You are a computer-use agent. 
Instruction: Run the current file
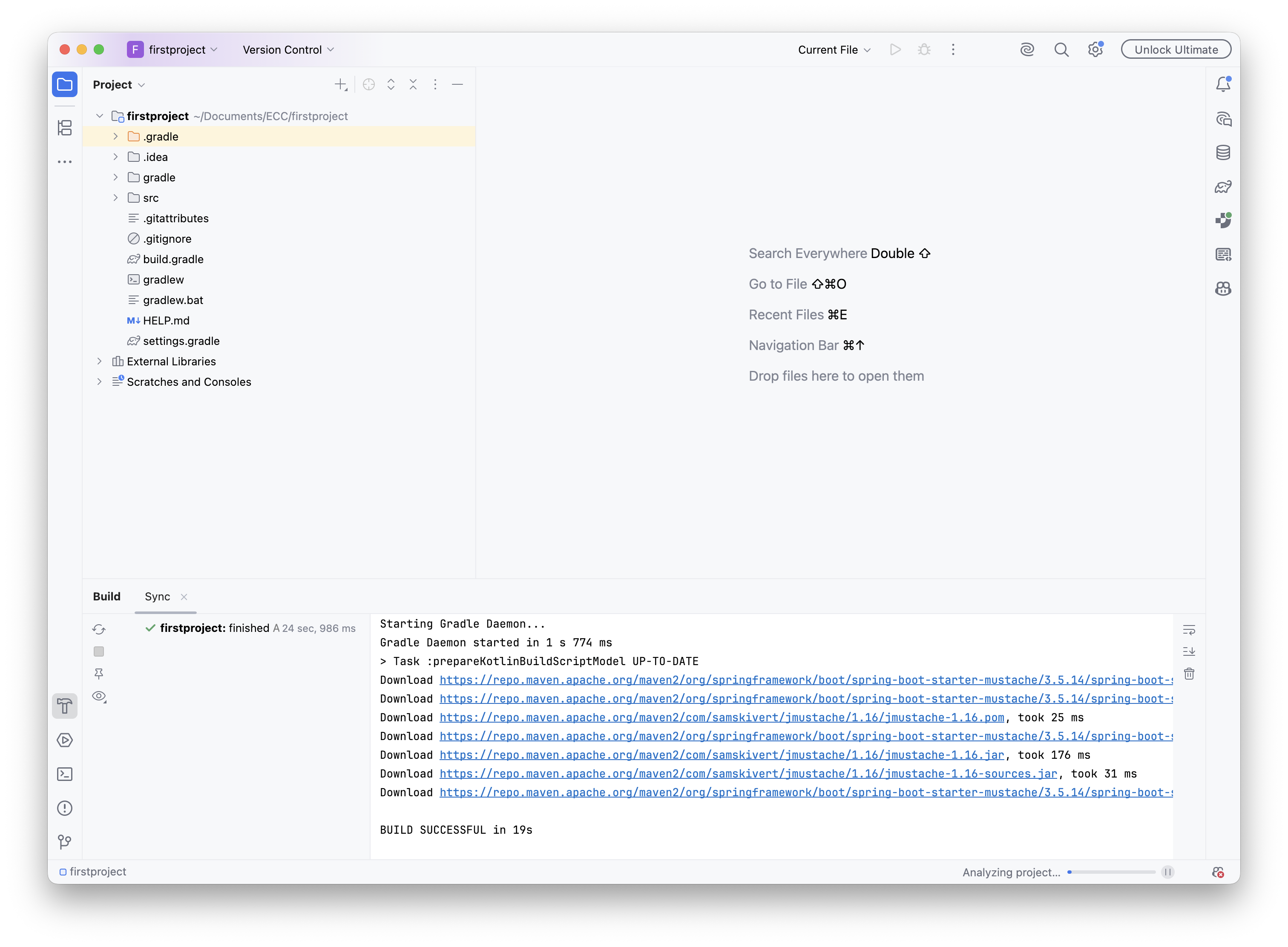coord(895,50)
